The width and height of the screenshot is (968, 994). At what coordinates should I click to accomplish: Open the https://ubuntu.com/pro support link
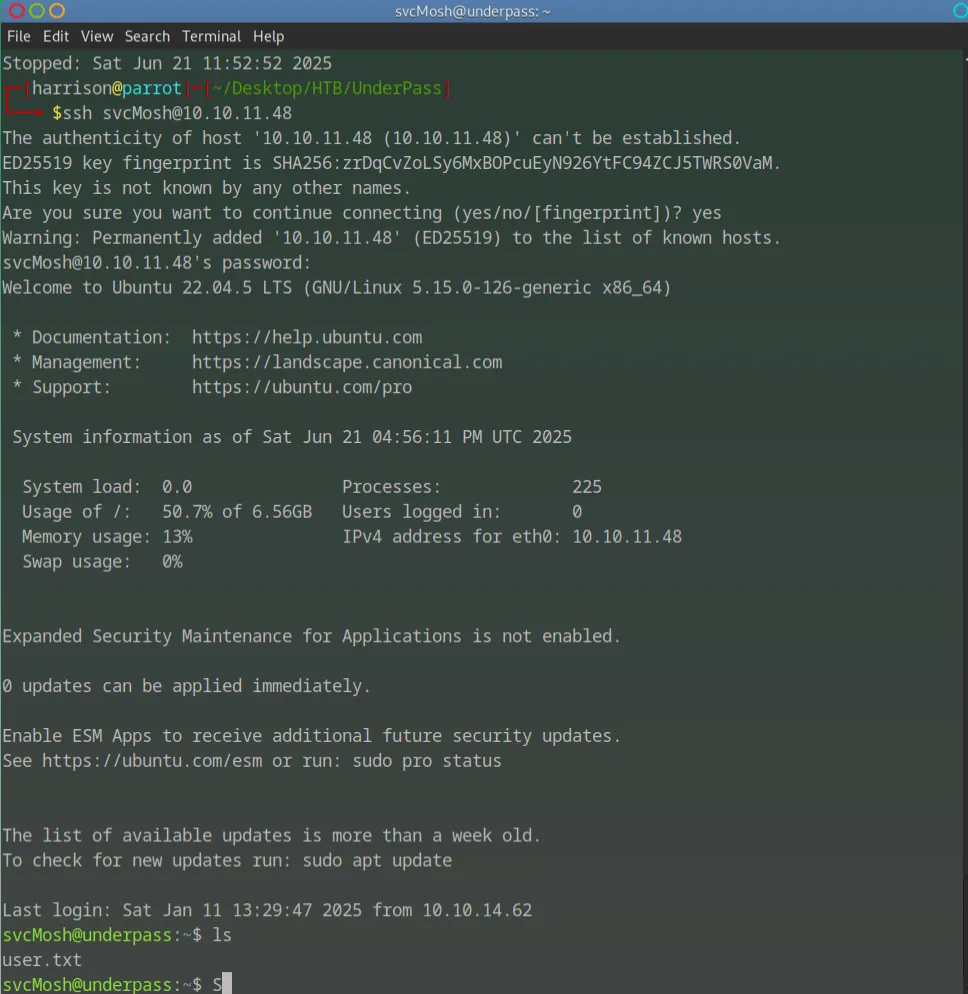(302, 387)
